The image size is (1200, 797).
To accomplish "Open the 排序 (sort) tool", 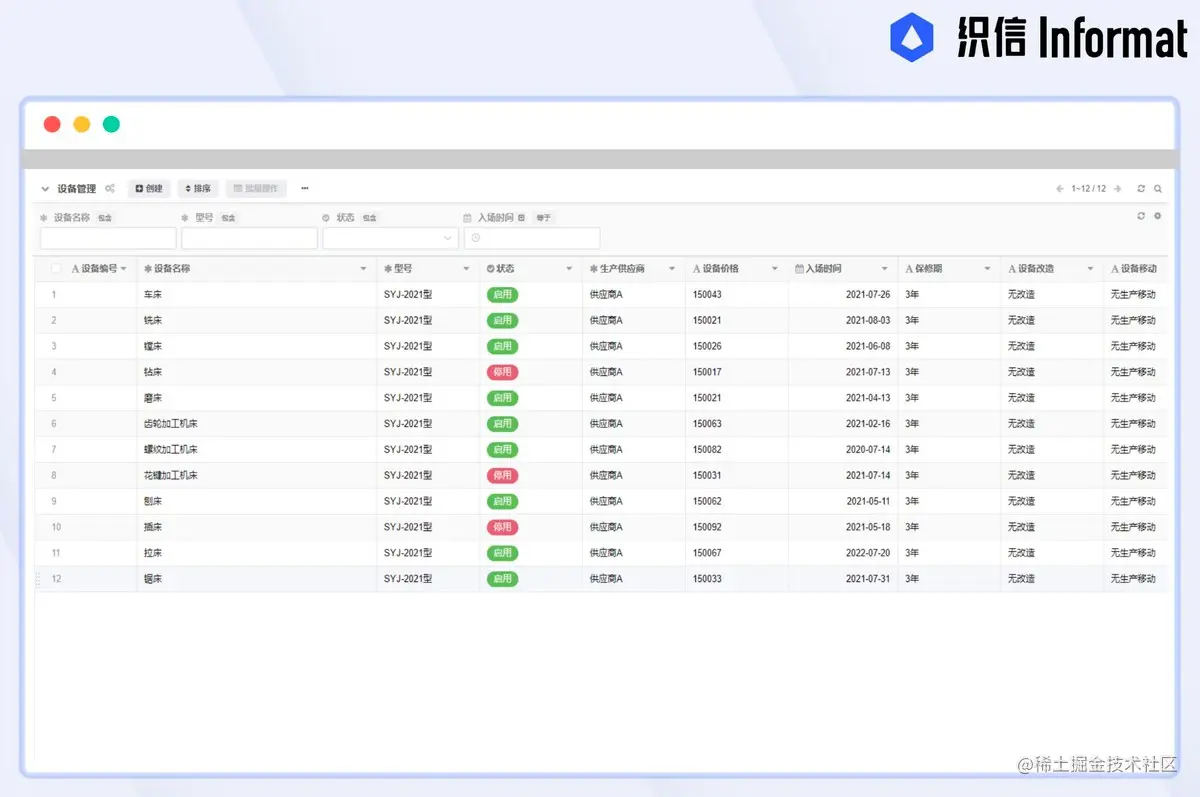I will pyautogui.click(x=197, y=189).
